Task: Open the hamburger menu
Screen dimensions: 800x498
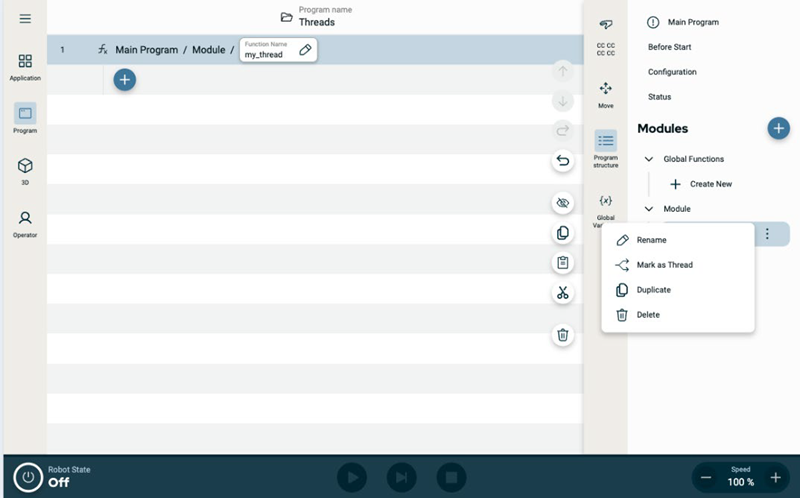Action: click(25, 19)
